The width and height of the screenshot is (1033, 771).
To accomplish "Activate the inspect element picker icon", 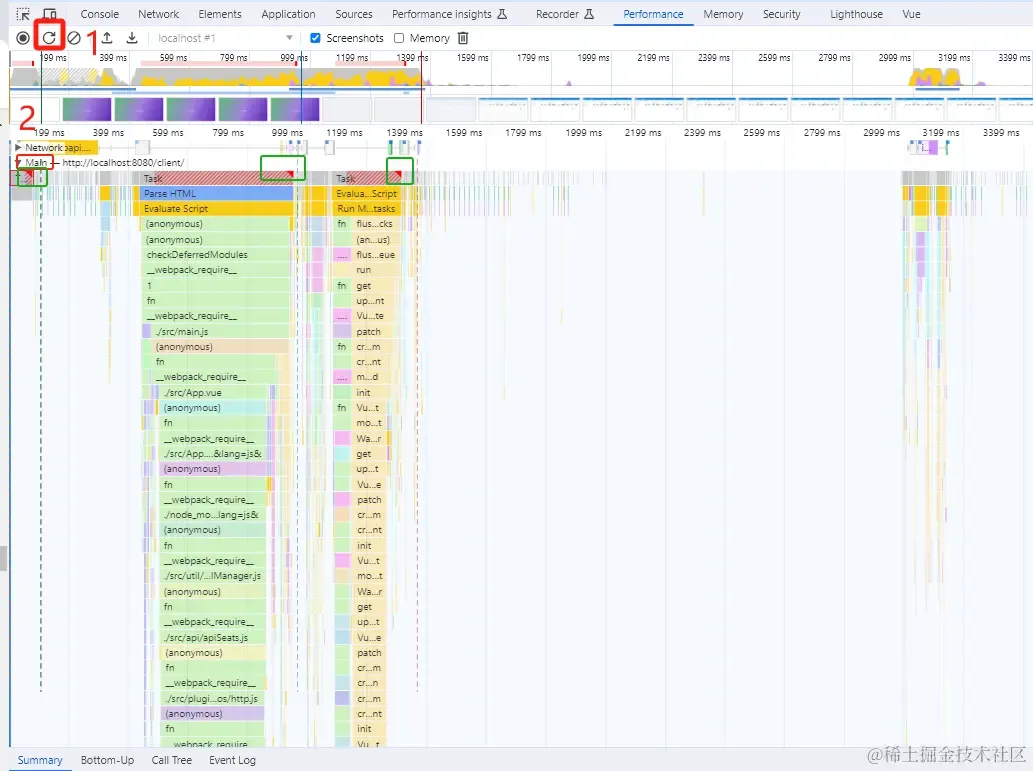I will pyautogui.click(x=23, y=14).
